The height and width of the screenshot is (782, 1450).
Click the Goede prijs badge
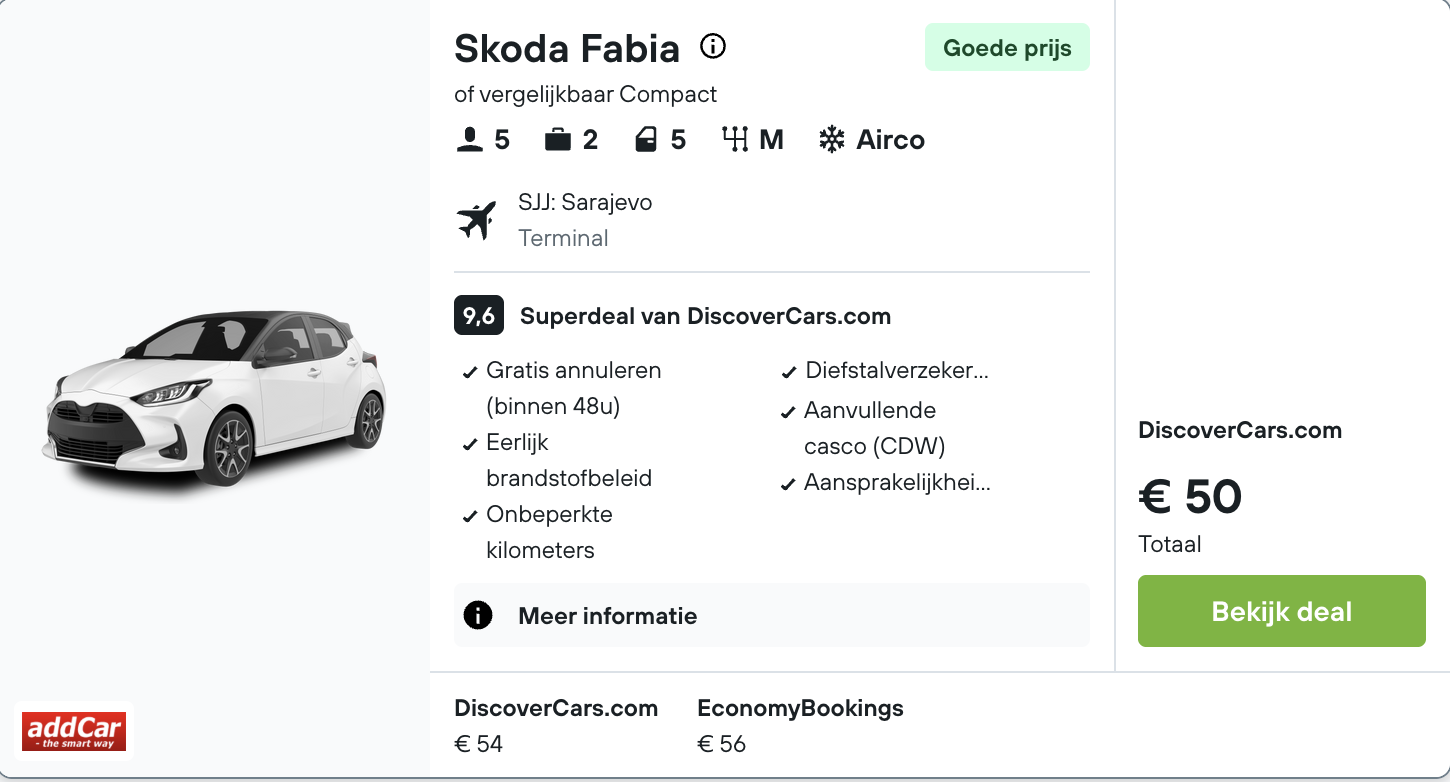1007,49
